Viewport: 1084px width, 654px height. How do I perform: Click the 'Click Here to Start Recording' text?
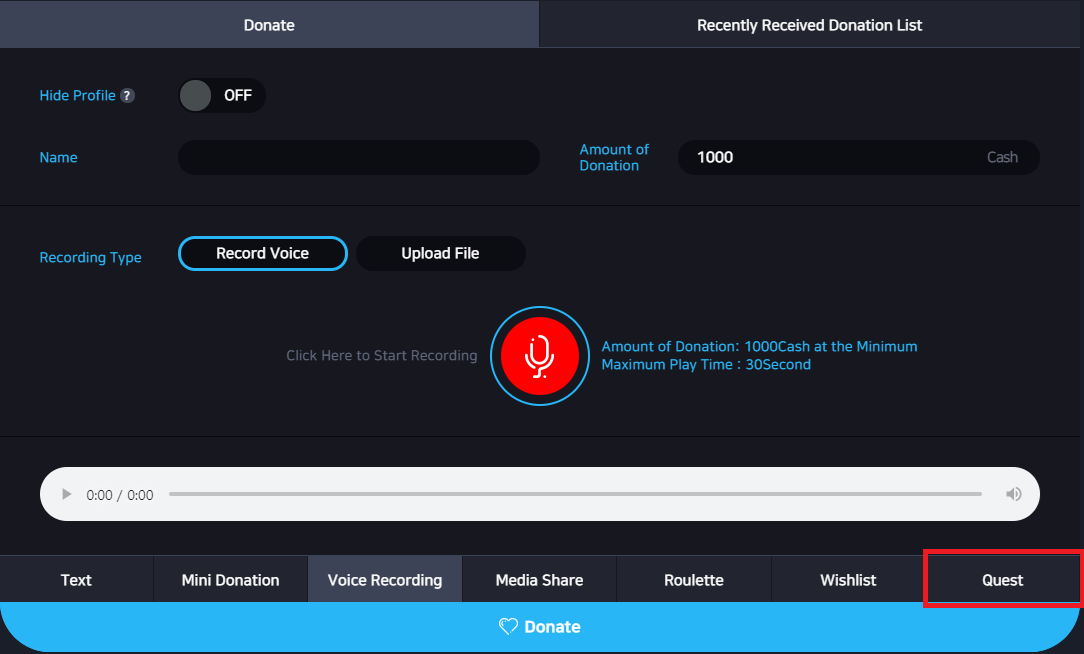pyautogui.click(x=382, y=355)
